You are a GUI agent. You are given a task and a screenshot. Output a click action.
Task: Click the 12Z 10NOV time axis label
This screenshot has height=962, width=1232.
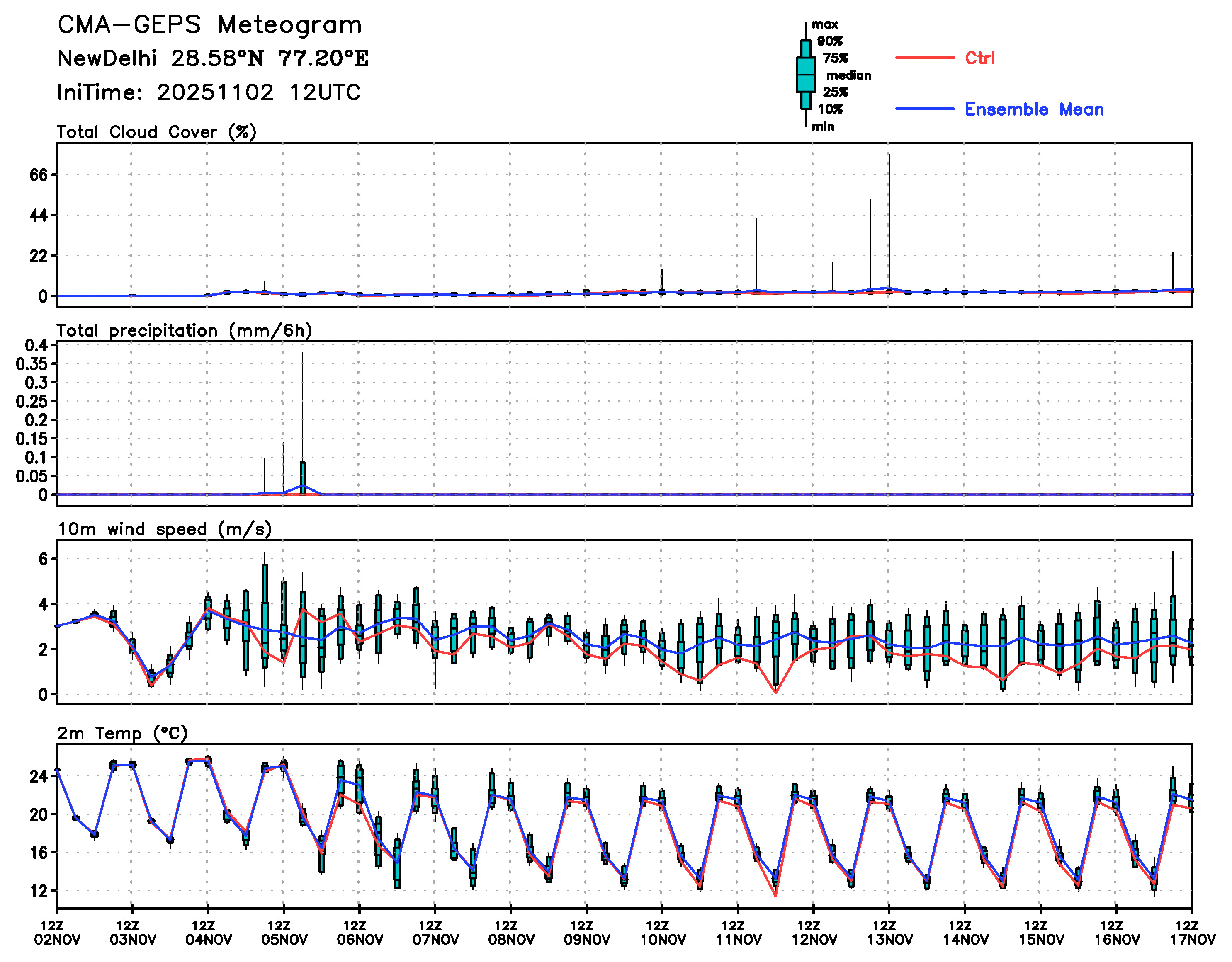point(662,933)
